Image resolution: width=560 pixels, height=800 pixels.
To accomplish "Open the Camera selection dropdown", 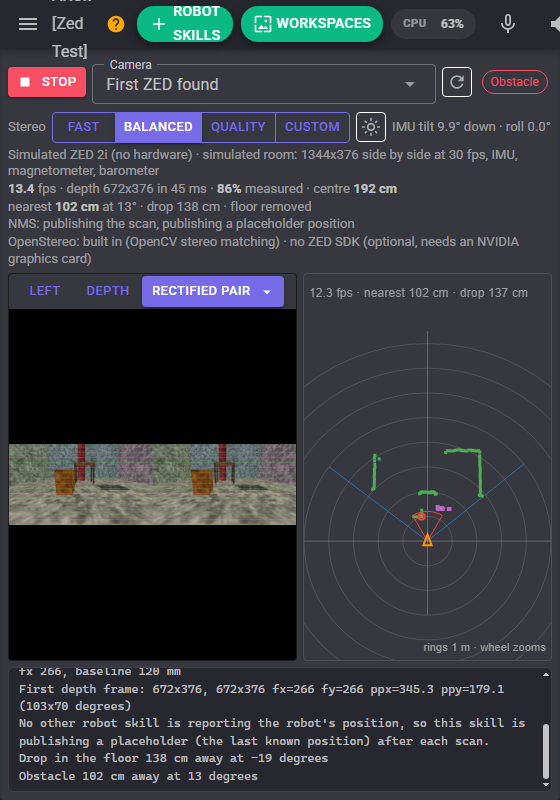I will click(x=264, y=84).
